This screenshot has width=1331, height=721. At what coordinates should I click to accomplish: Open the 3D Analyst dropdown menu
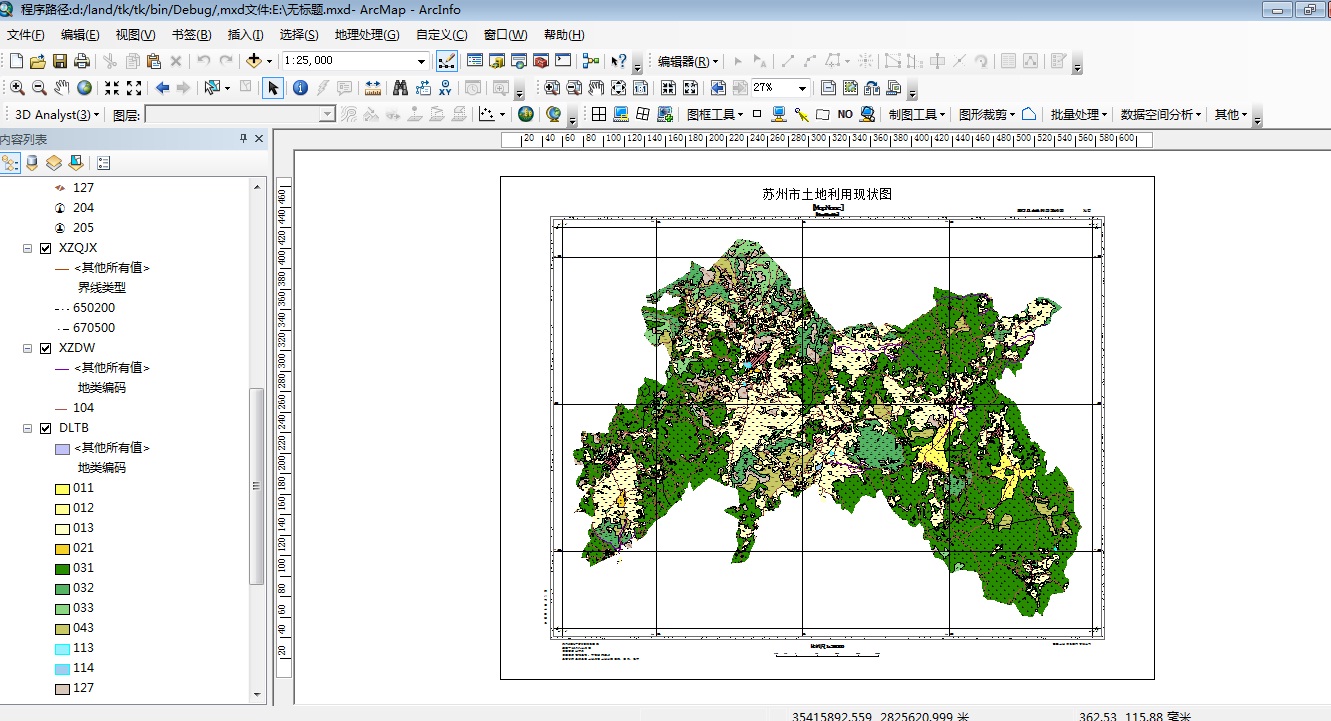57,115
